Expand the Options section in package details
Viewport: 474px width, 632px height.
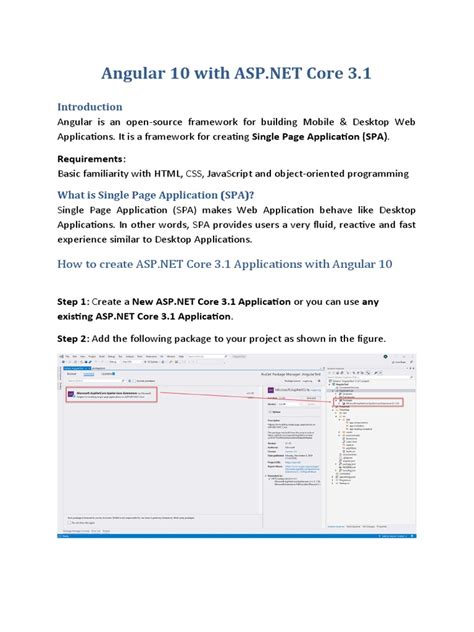pyautogui.click(x=270, y=412)
